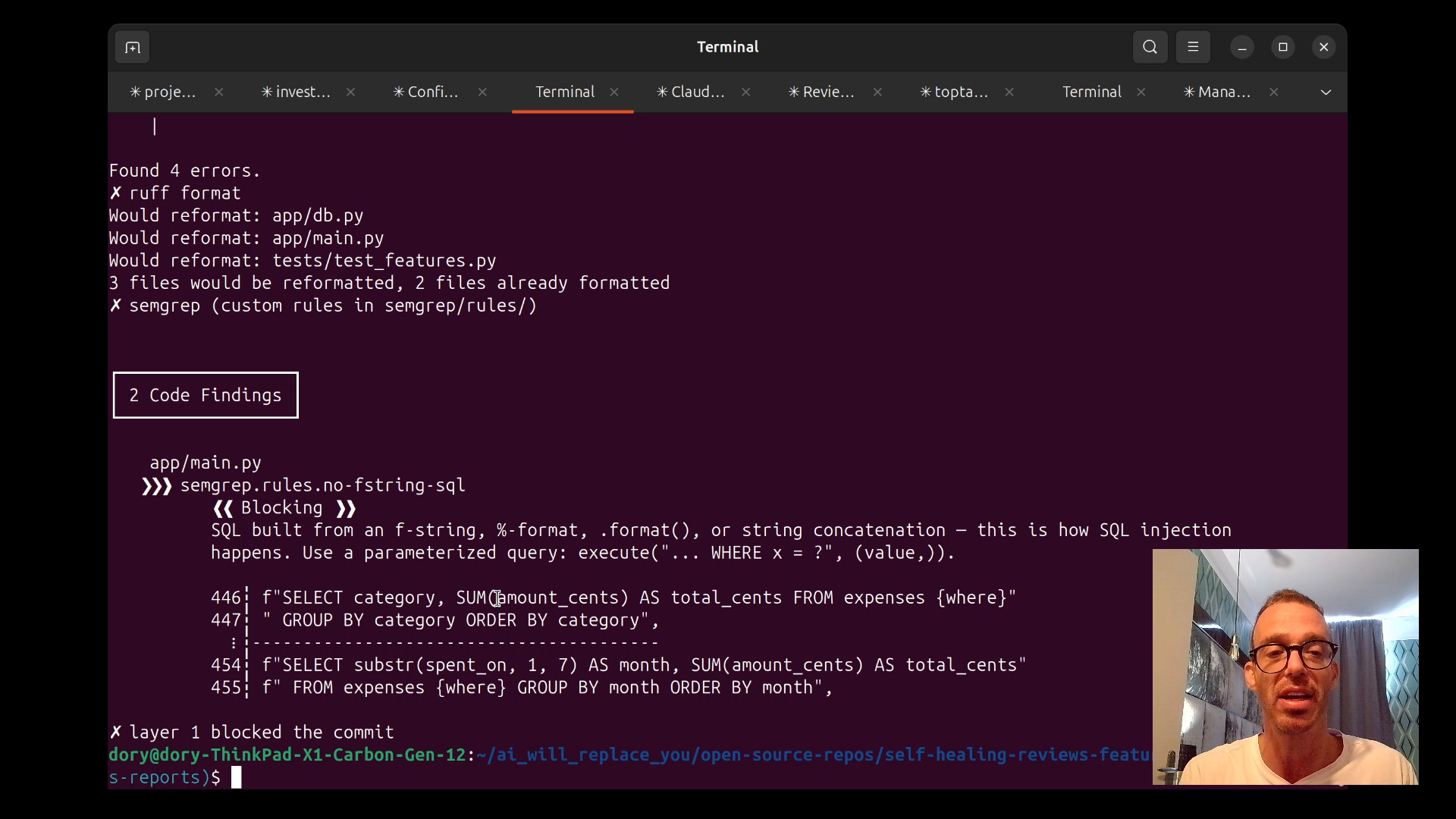Open the terminal search tool
Screen dimensions: 1456x819
pos(1150,47)
